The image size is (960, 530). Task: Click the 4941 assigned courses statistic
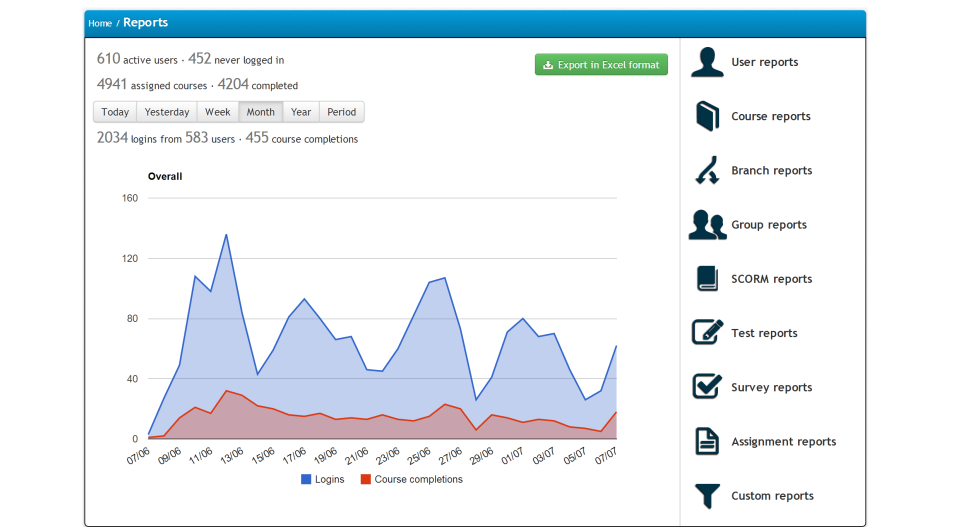click(152, 84)
